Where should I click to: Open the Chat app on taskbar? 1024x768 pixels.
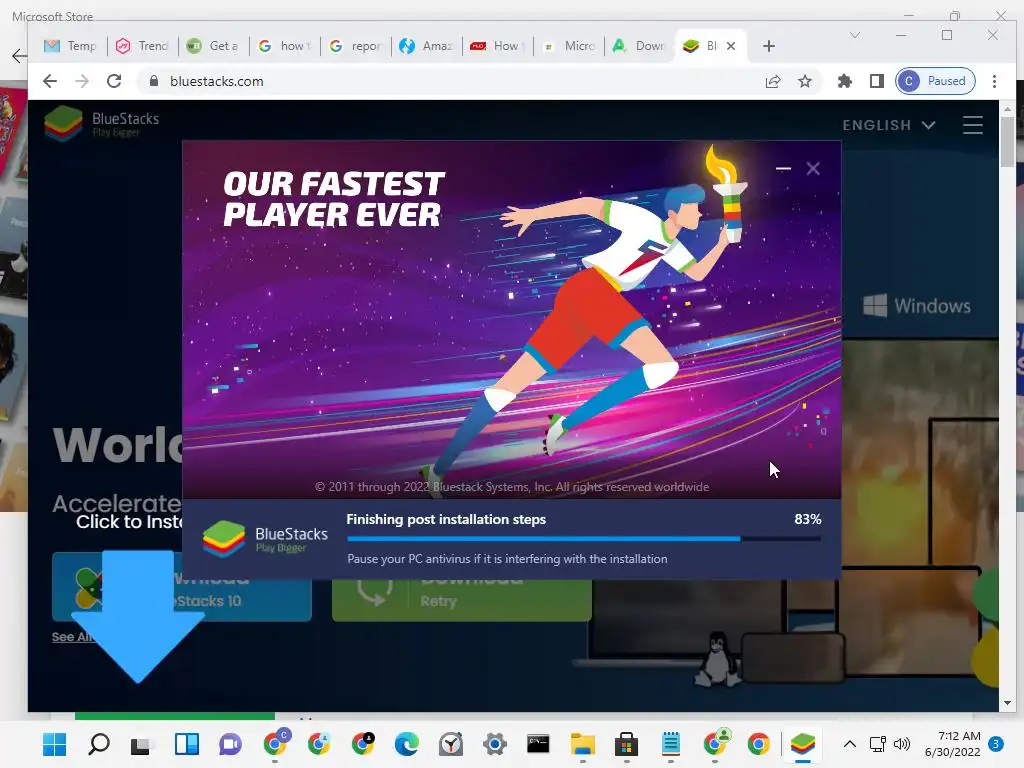pyautogui.click(x=230, y=744)
